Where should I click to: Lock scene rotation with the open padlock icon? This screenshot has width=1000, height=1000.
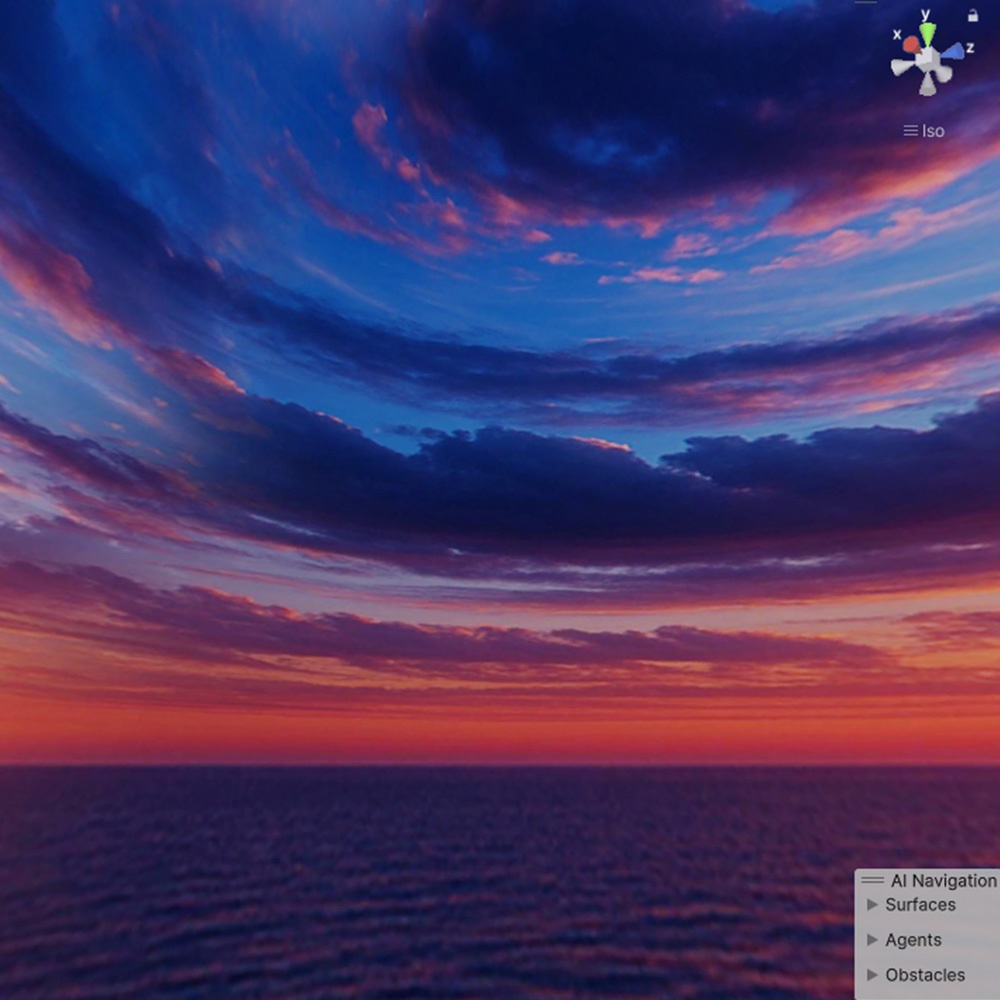click(973, 16)
